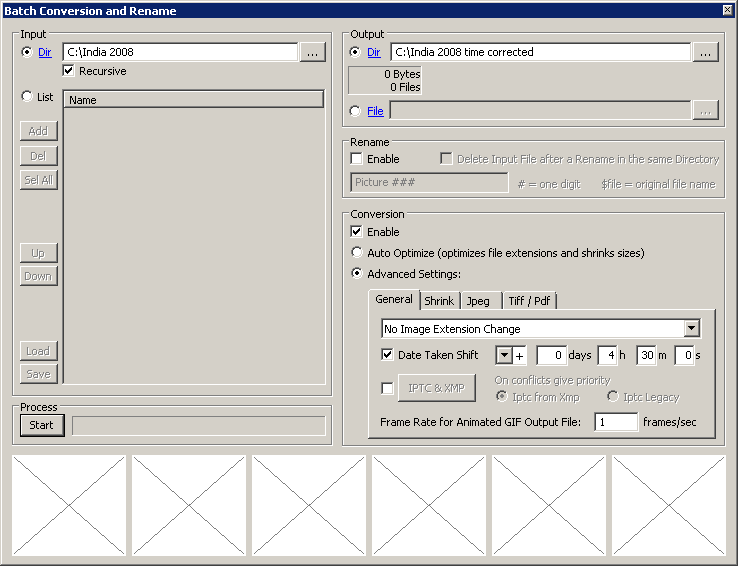Click the hours shift input field
The image size is (738, 566).
[x=608, y=355]
